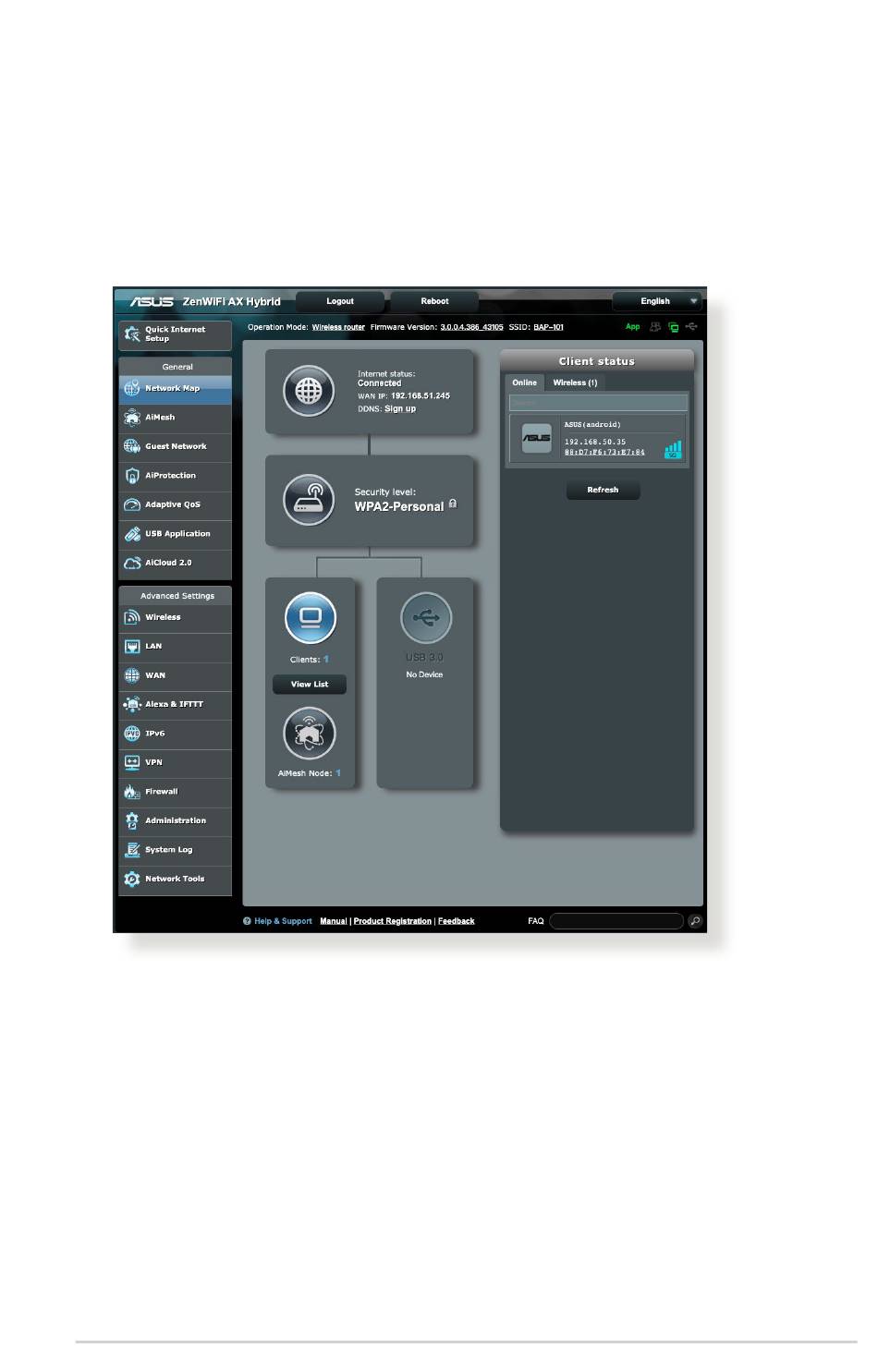
Task: Click the AiCloud 2.0 cloud icon
Action: point(132,563)
